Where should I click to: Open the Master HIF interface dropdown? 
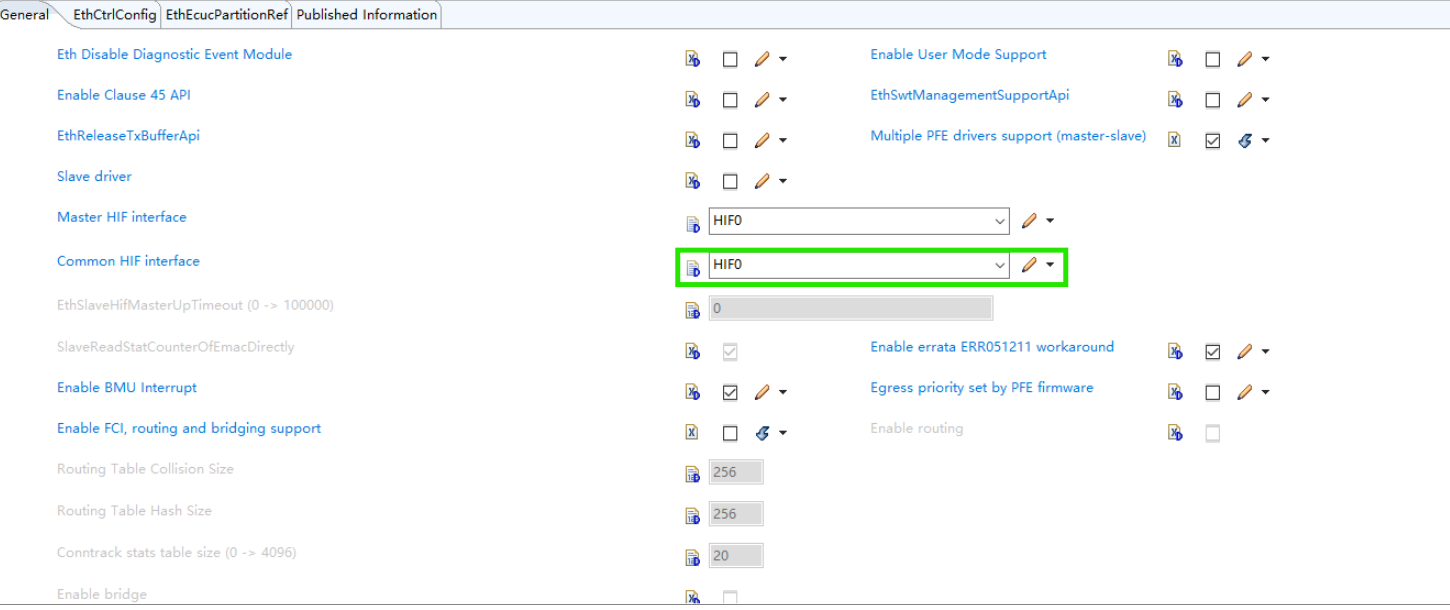coord(999,220)
